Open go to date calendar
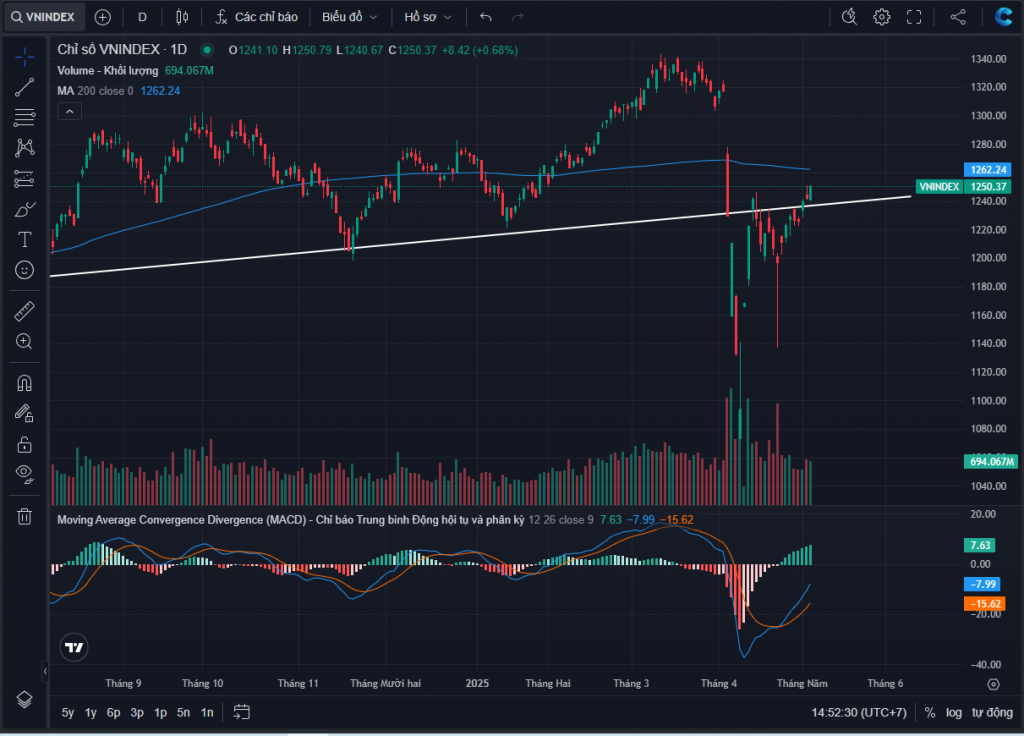1024x736 pixels. pyautogui.click(x=242, y=712)
